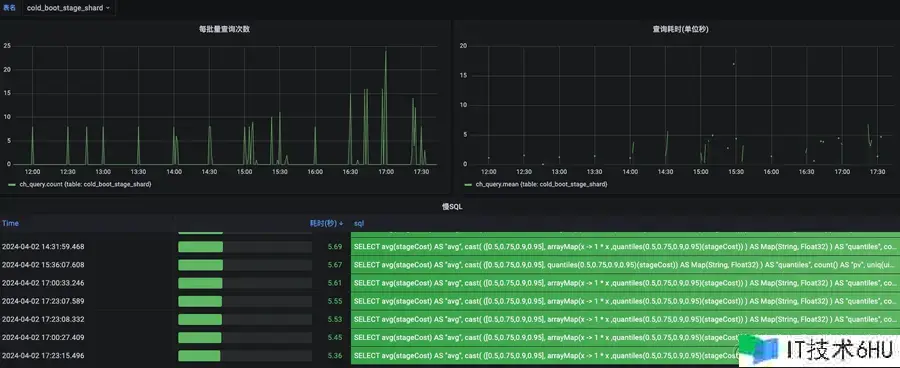Viewport: 900px width, 368px height.
Task: Click the 5.67 duration value
Action: (335, 265)
